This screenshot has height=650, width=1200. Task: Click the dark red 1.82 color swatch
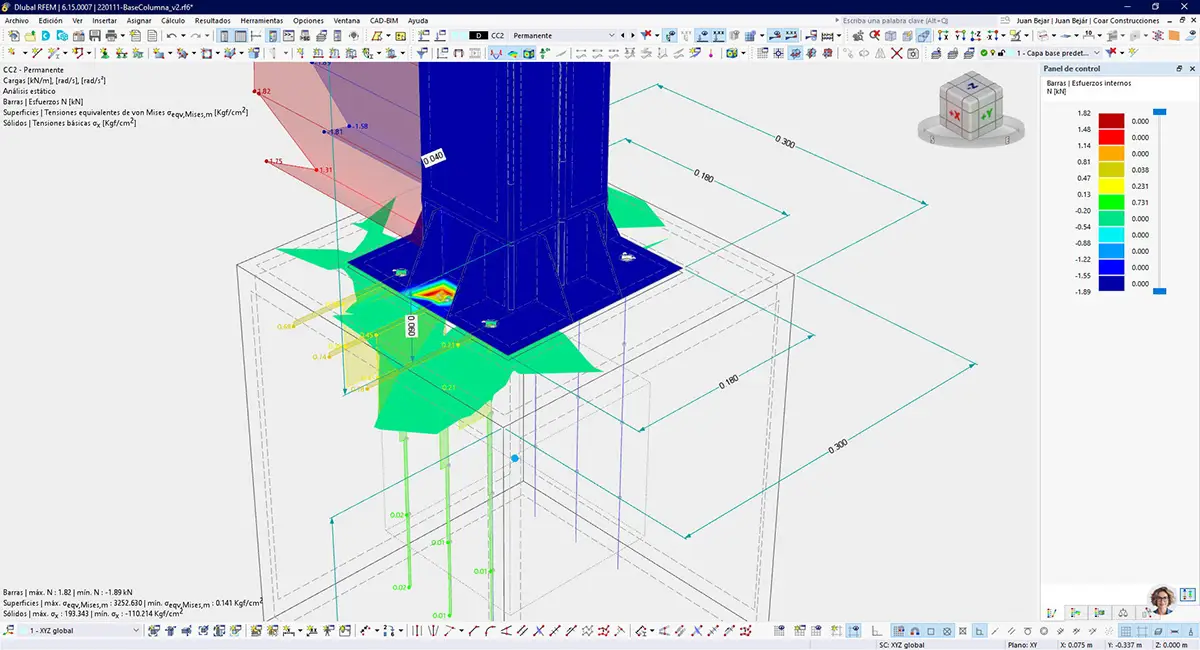point(1112,121)
